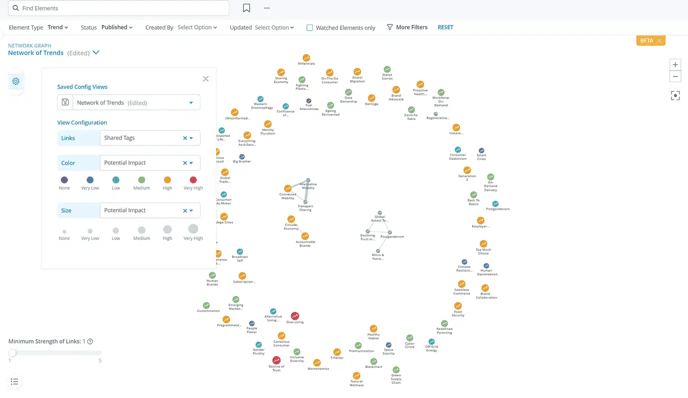
Task: Click the Find Elements search field
Action: [118, 8]
